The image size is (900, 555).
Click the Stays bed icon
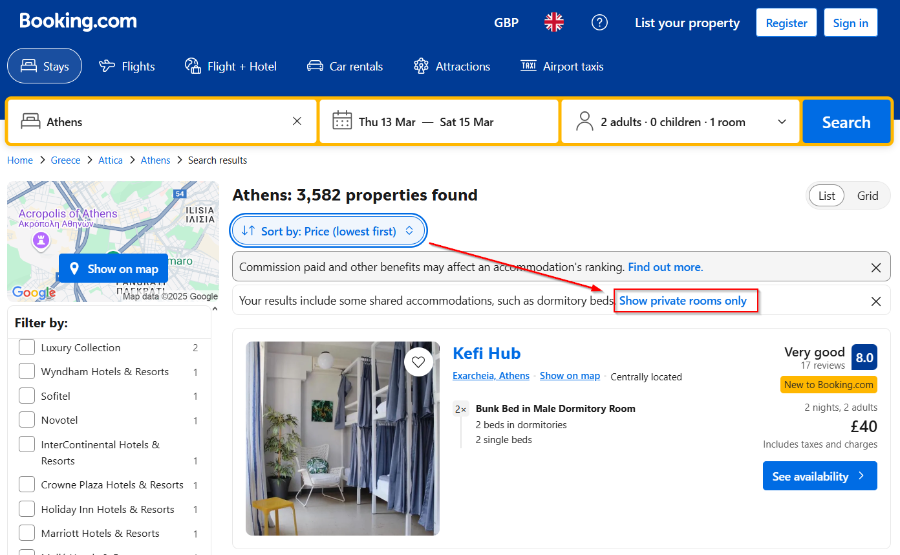coord(29,66)
